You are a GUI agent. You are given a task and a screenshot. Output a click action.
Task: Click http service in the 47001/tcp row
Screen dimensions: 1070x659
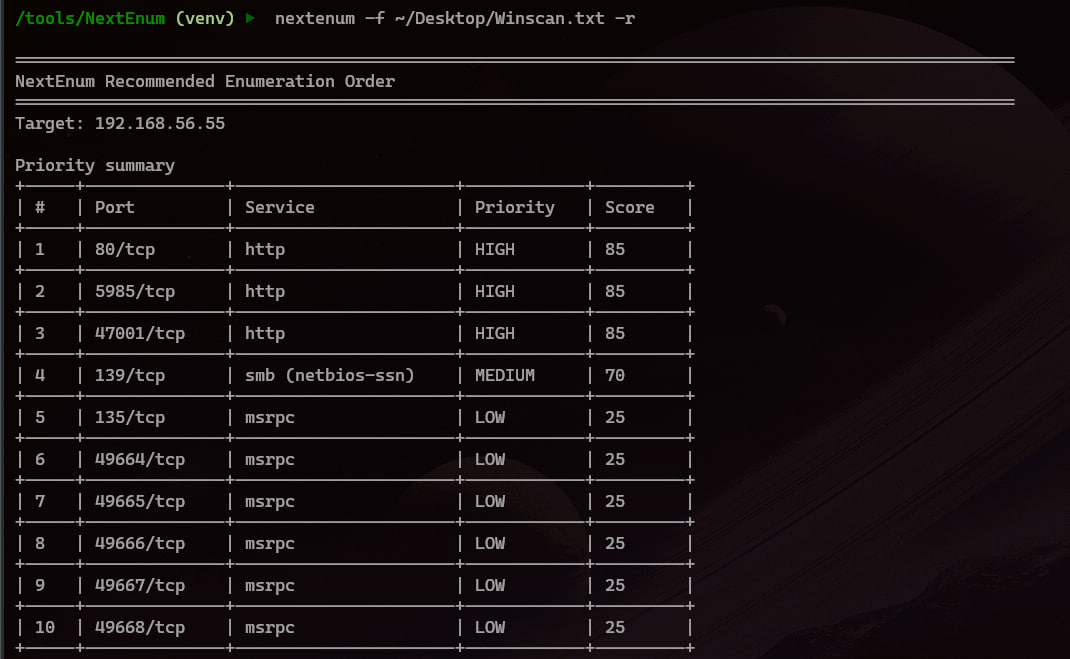265,334
